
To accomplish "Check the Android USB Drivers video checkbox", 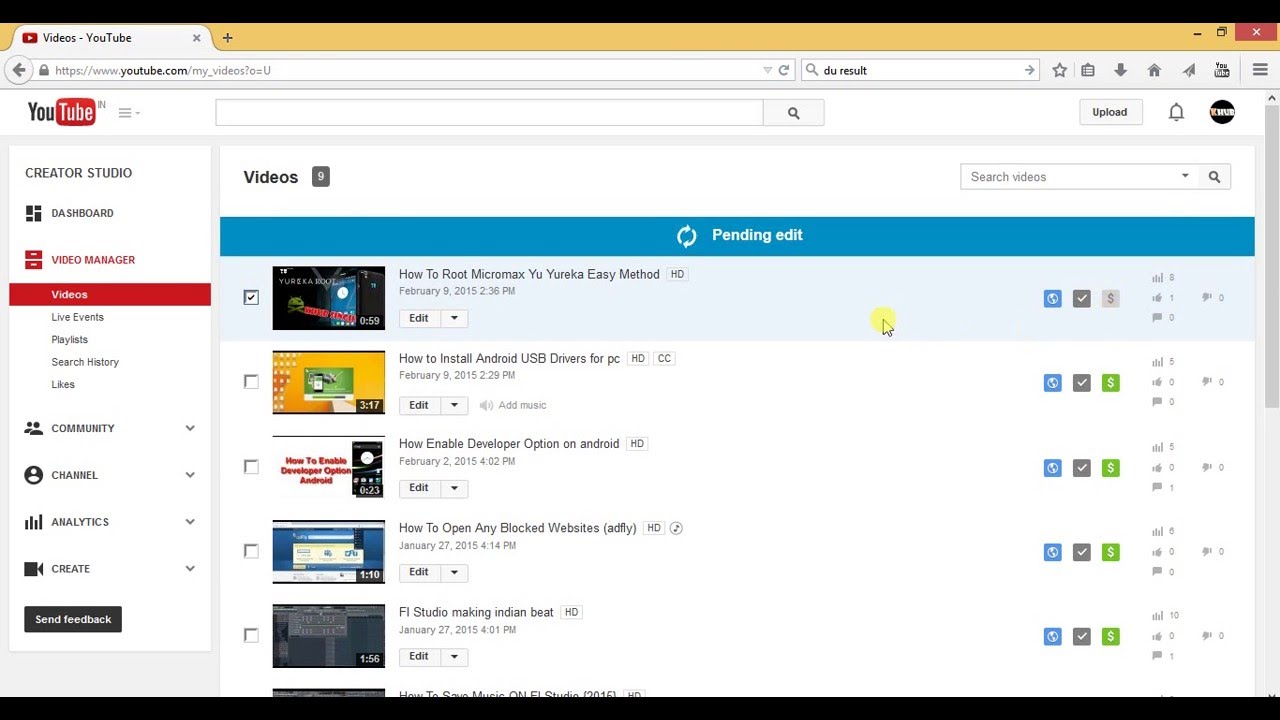I will tap(251, 381).
